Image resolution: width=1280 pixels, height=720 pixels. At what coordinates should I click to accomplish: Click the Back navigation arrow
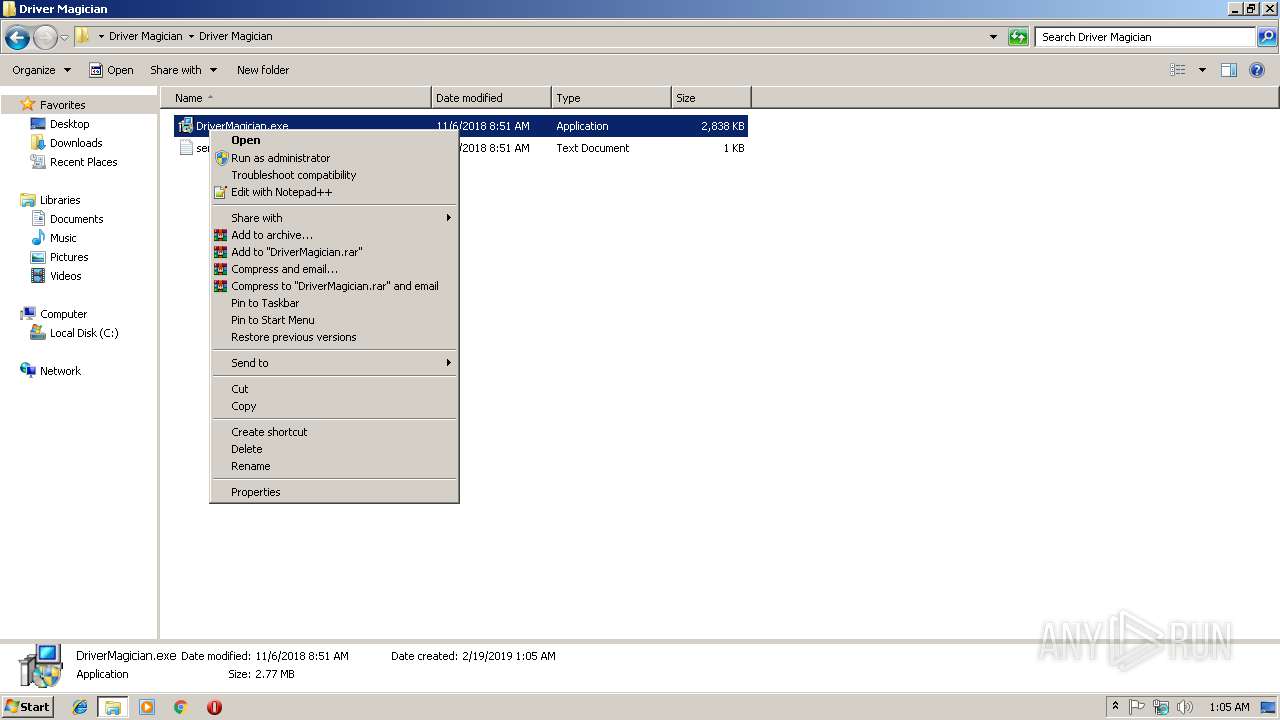(x=17, y=37)
